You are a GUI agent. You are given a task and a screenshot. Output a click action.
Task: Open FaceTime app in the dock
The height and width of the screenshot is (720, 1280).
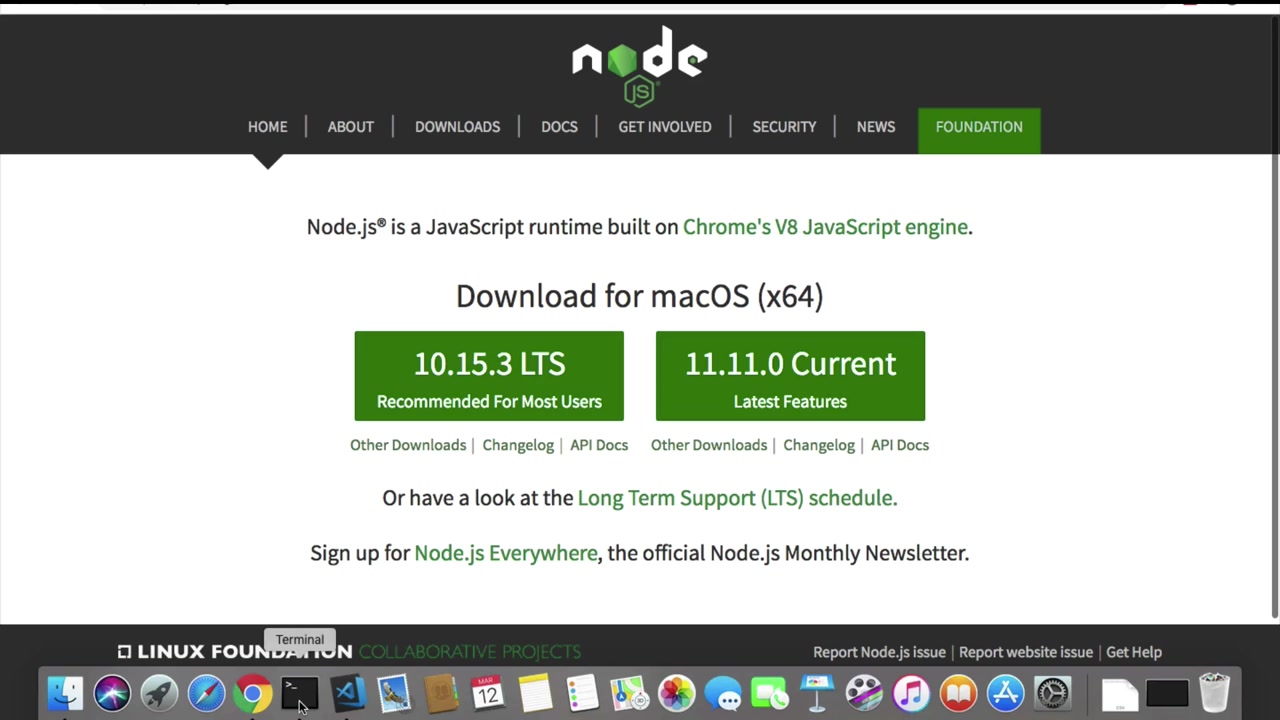770,693
